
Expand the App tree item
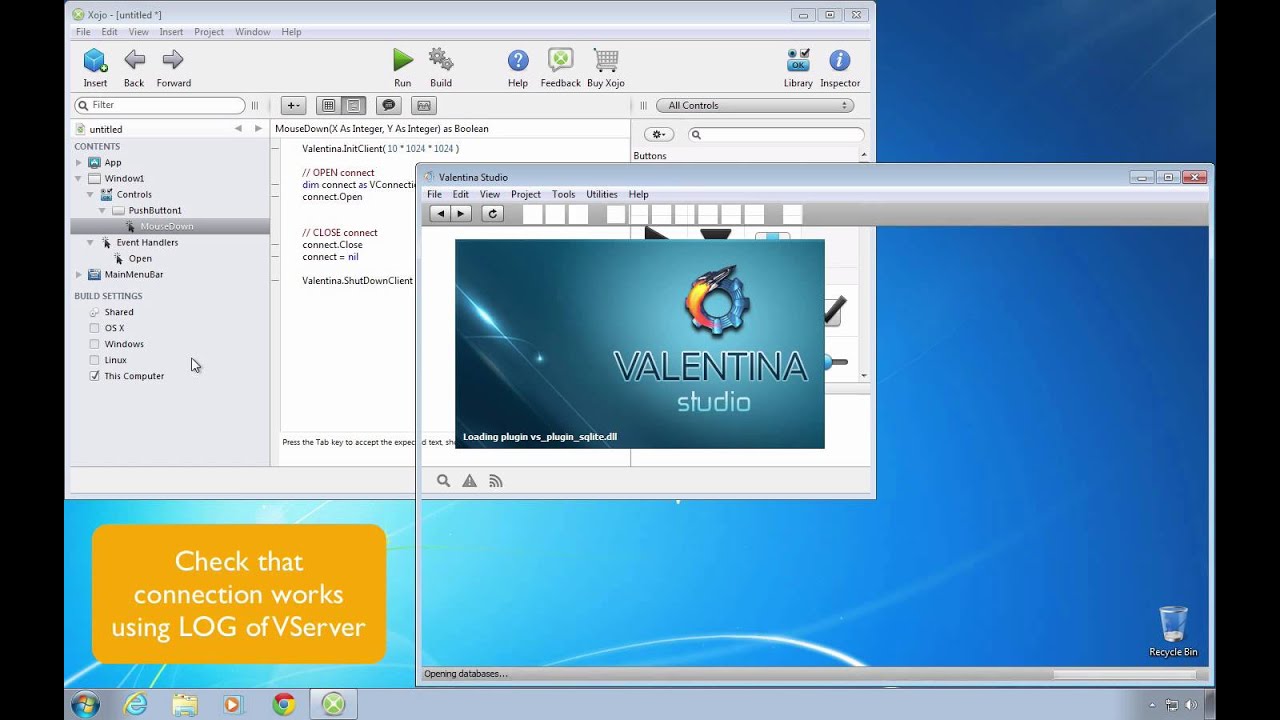tap(79, 162)
